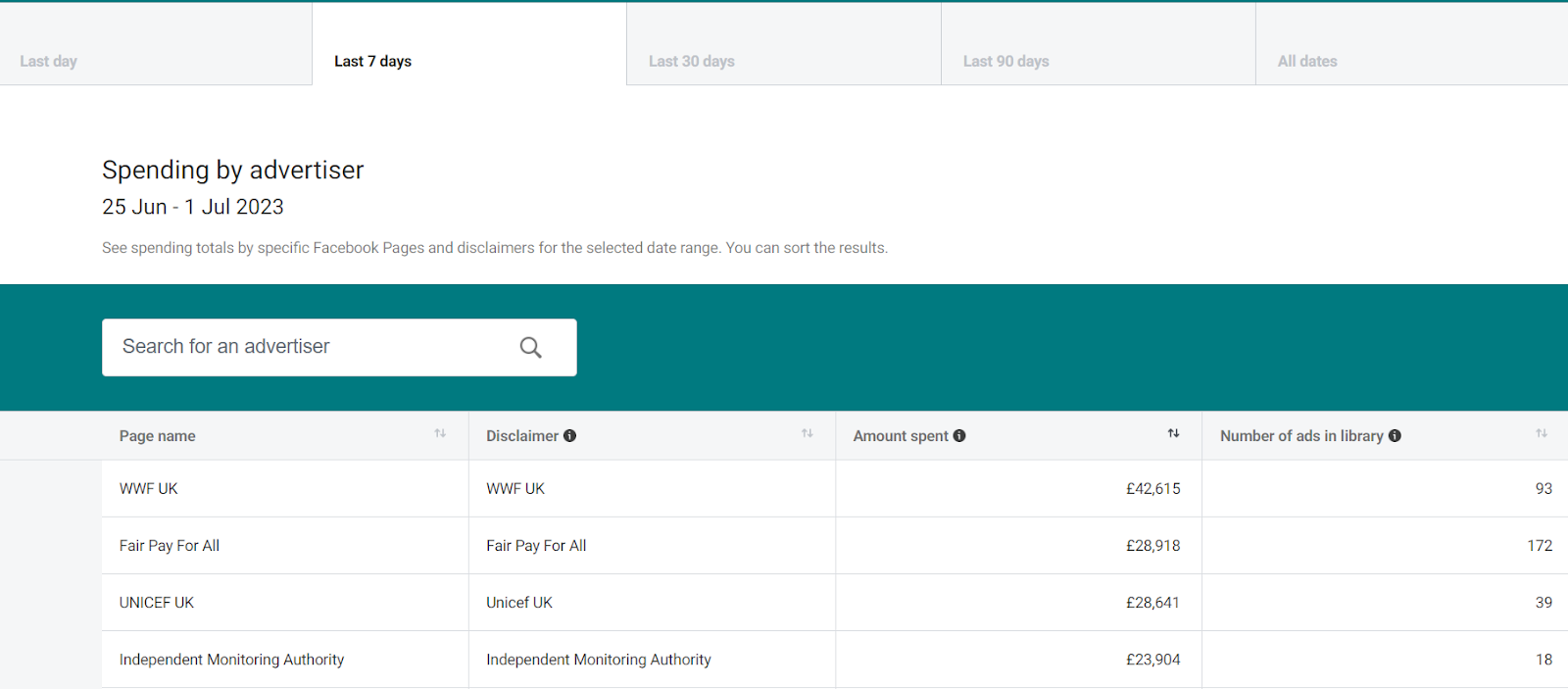Open Independent Monitoring Authority page name
This screenshot has width=1568, height=689.
pos(232,660)
